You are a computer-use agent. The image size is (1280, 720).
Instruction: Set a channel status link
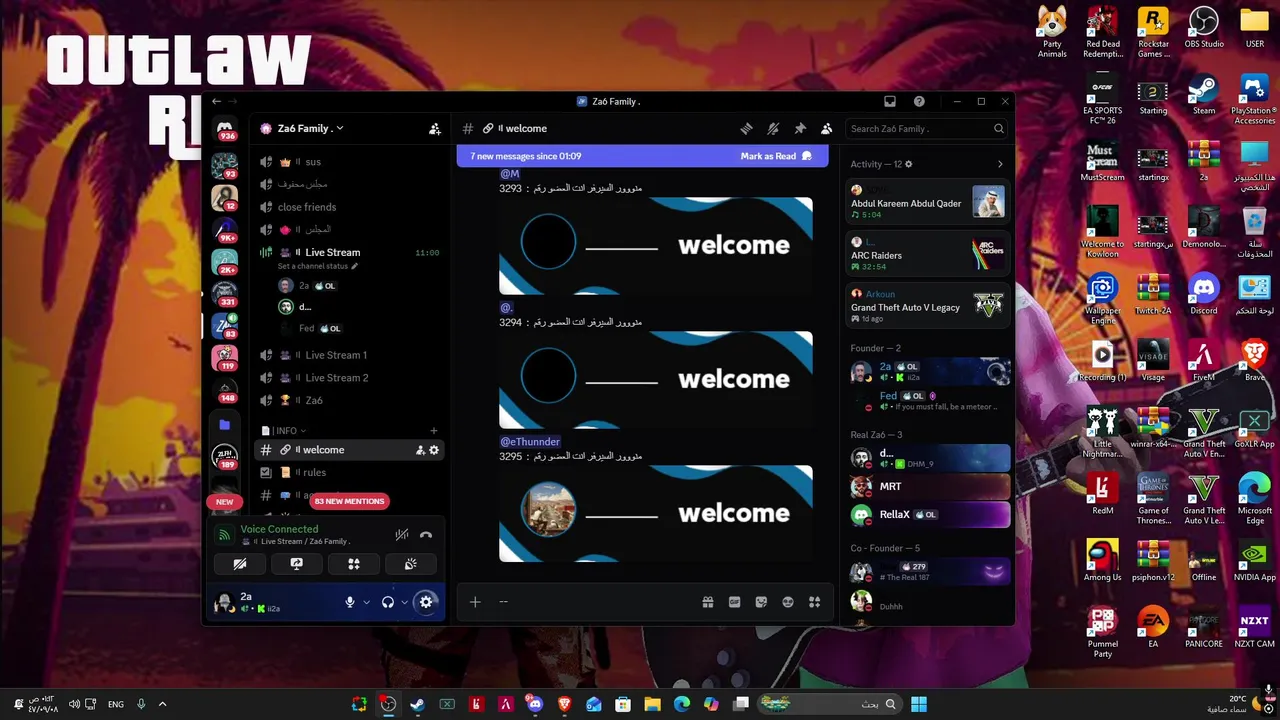coord(317,266)
